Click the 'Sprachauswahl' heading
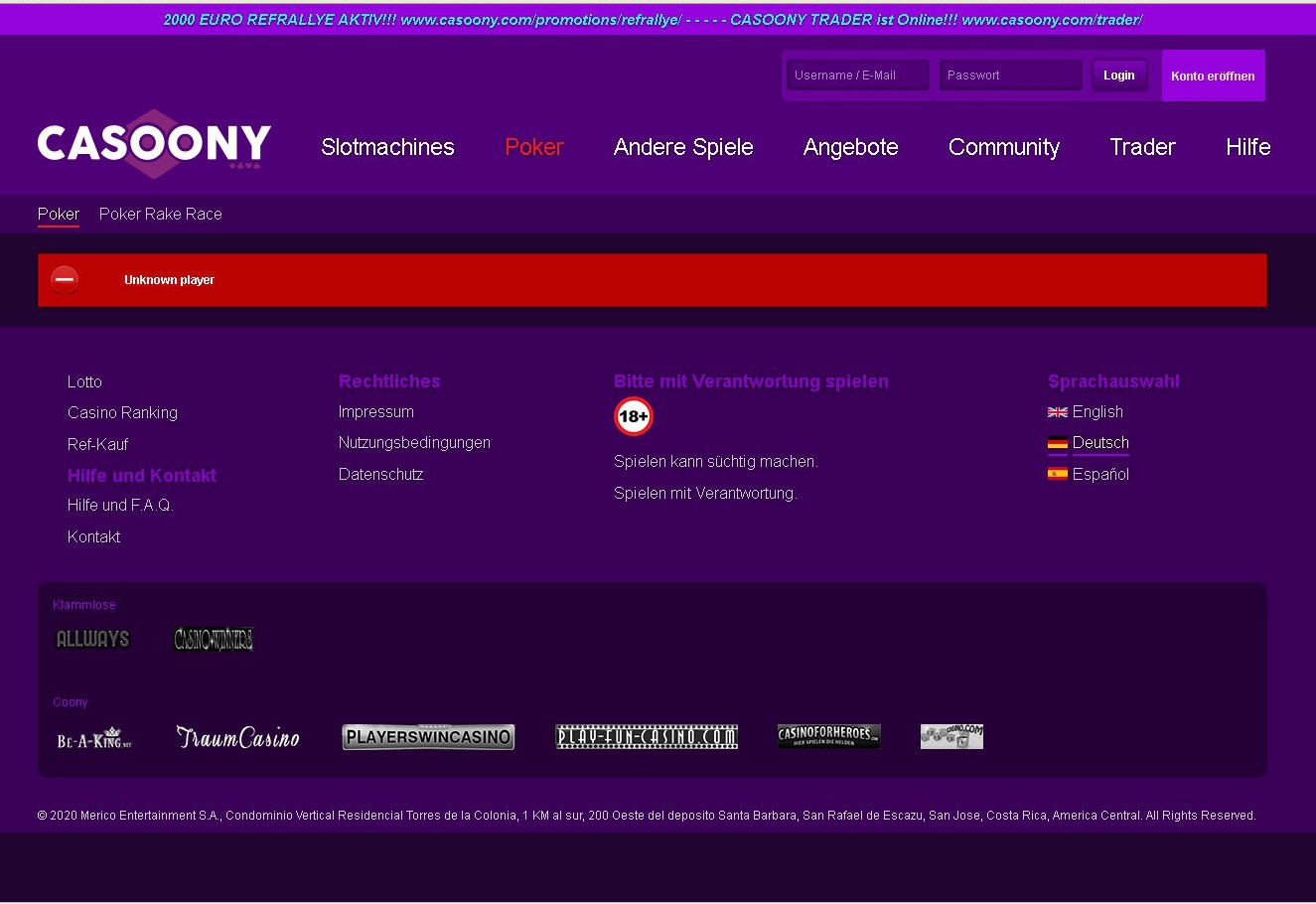 pos(1113,381)
